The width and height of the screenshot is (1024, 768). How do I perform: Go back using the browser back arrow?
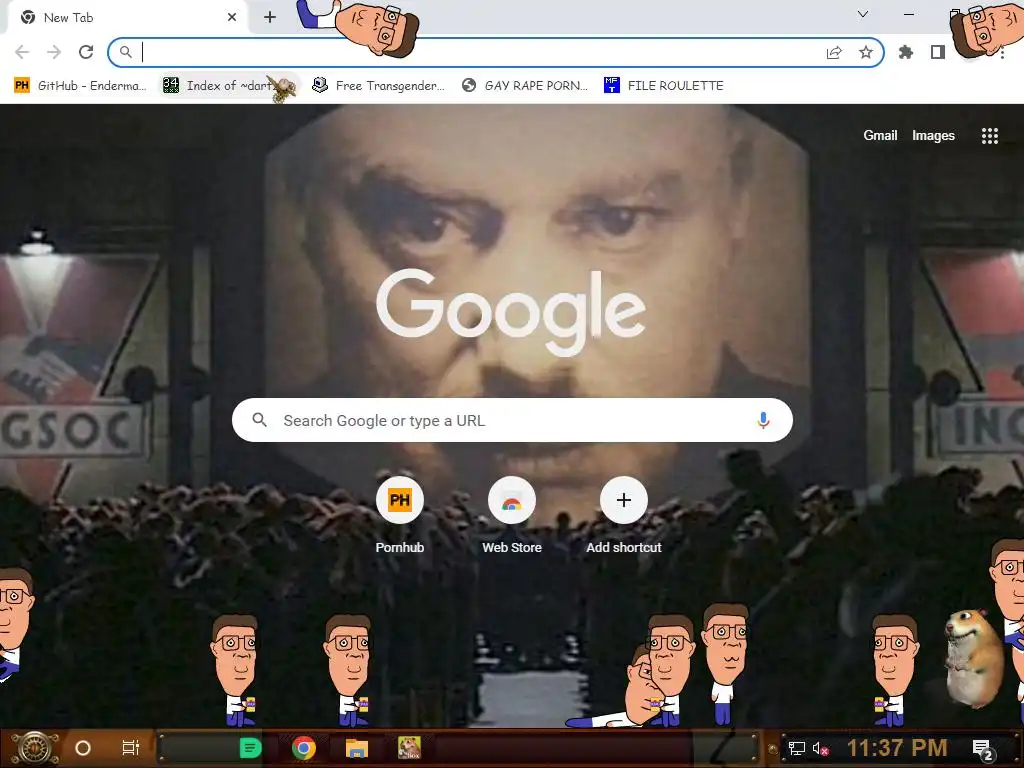pyautogui.click(x=22, y=52)
